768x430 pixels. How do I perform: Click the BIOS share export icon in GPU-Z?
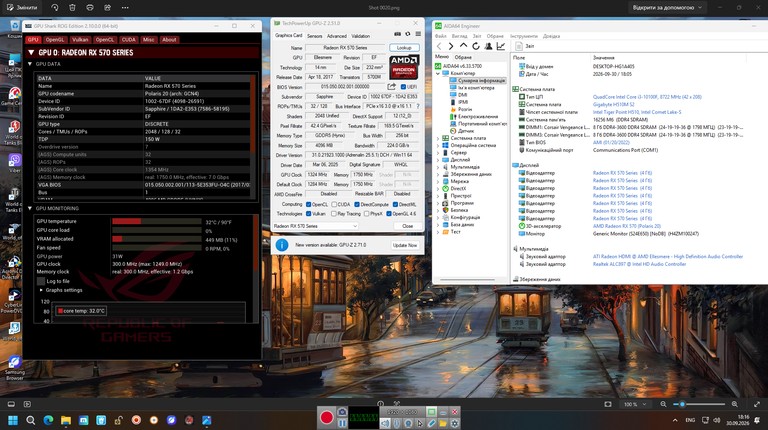click(391, 87)
